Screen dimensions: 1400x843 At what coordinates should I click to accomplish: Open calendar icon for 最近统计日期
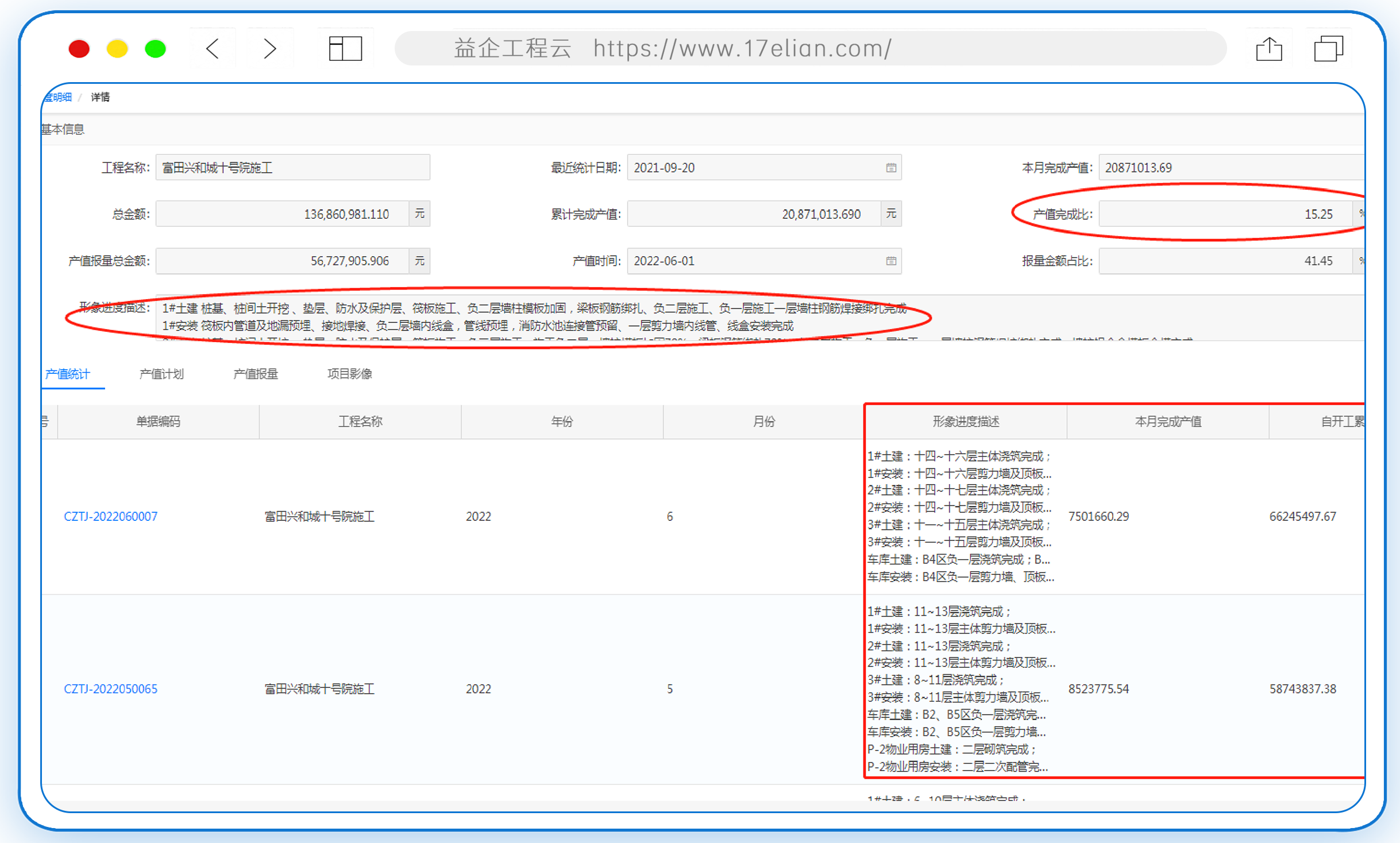click(891, 168)
